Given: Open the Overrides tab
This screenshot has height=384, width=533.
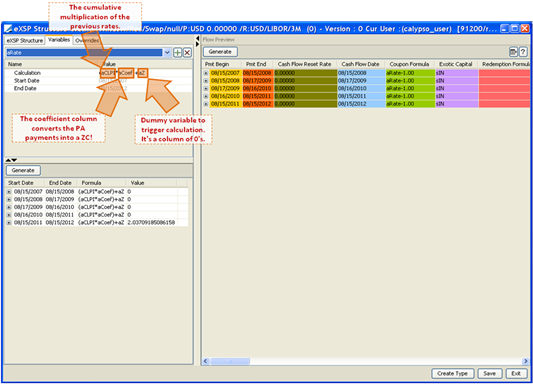Looking at the screenshot, I should tap(87, 40).
